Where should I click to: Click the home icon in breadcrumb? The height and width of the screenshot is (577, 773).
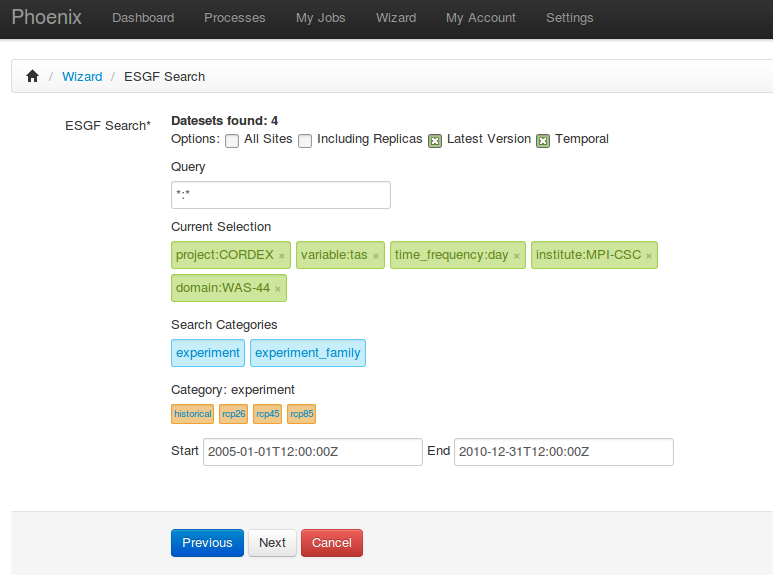[x=33, y=76]
